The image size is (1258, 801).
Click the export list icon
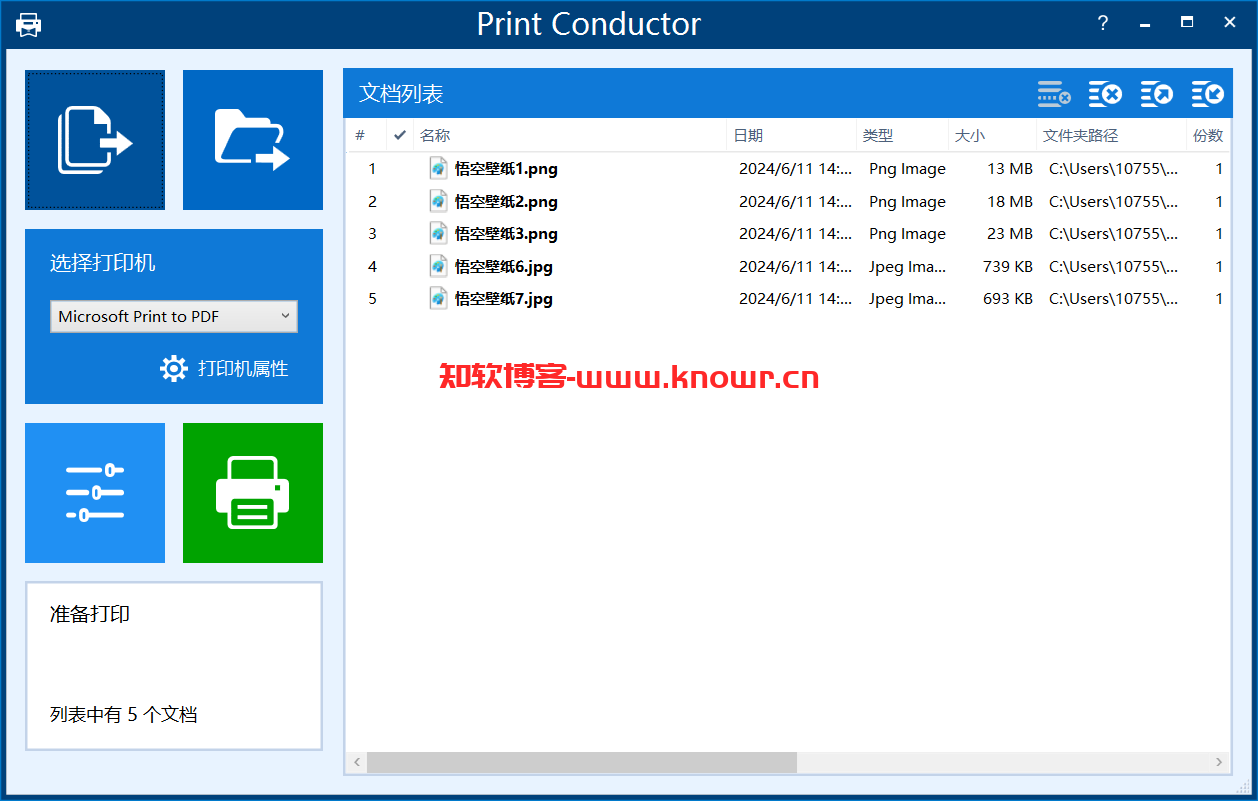[x=1157, y=94]
